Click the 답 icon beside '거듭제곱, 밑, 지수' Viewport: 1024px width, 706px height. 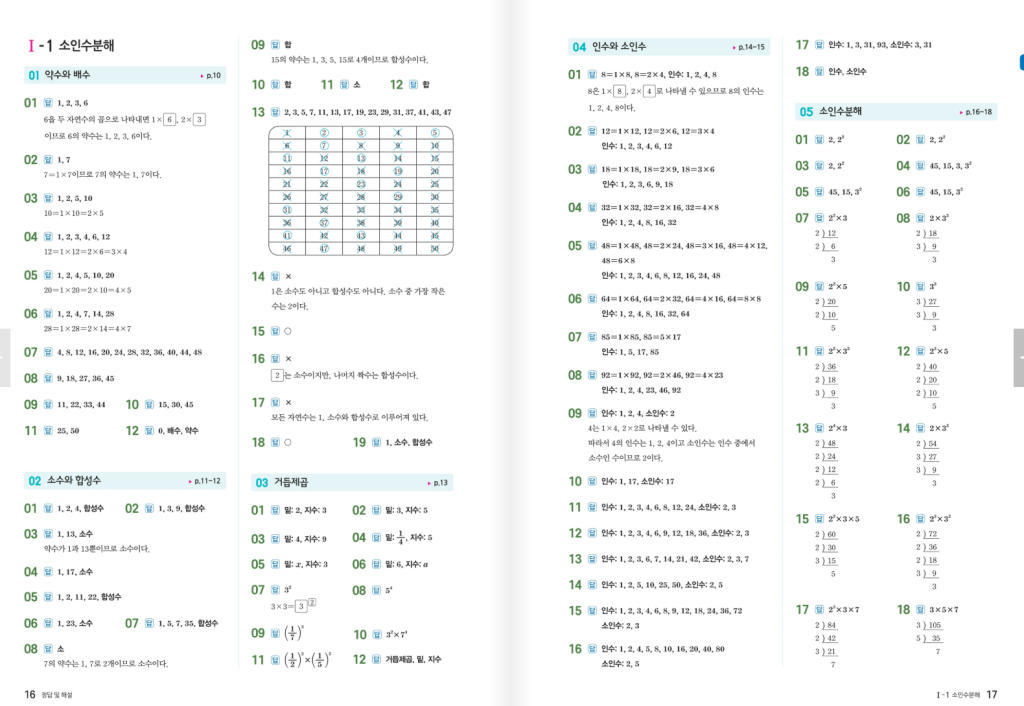tap(374, 660)
